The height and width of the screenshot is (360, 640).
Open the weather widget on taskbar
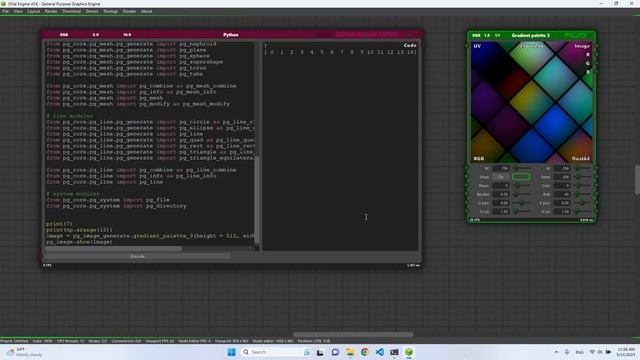pos(24,352)
